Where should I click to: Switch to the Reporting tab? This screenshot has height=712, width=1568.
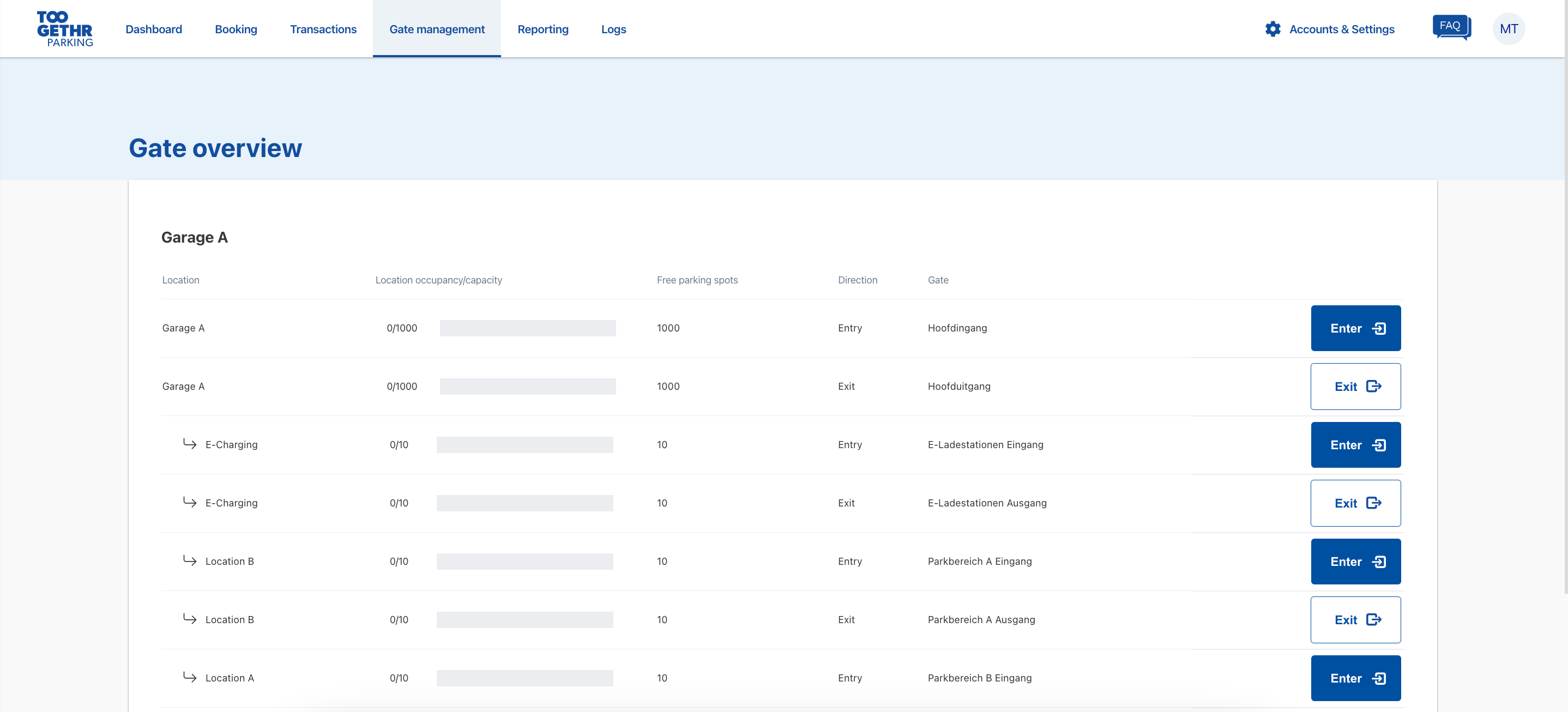click(x=542, y=29)
